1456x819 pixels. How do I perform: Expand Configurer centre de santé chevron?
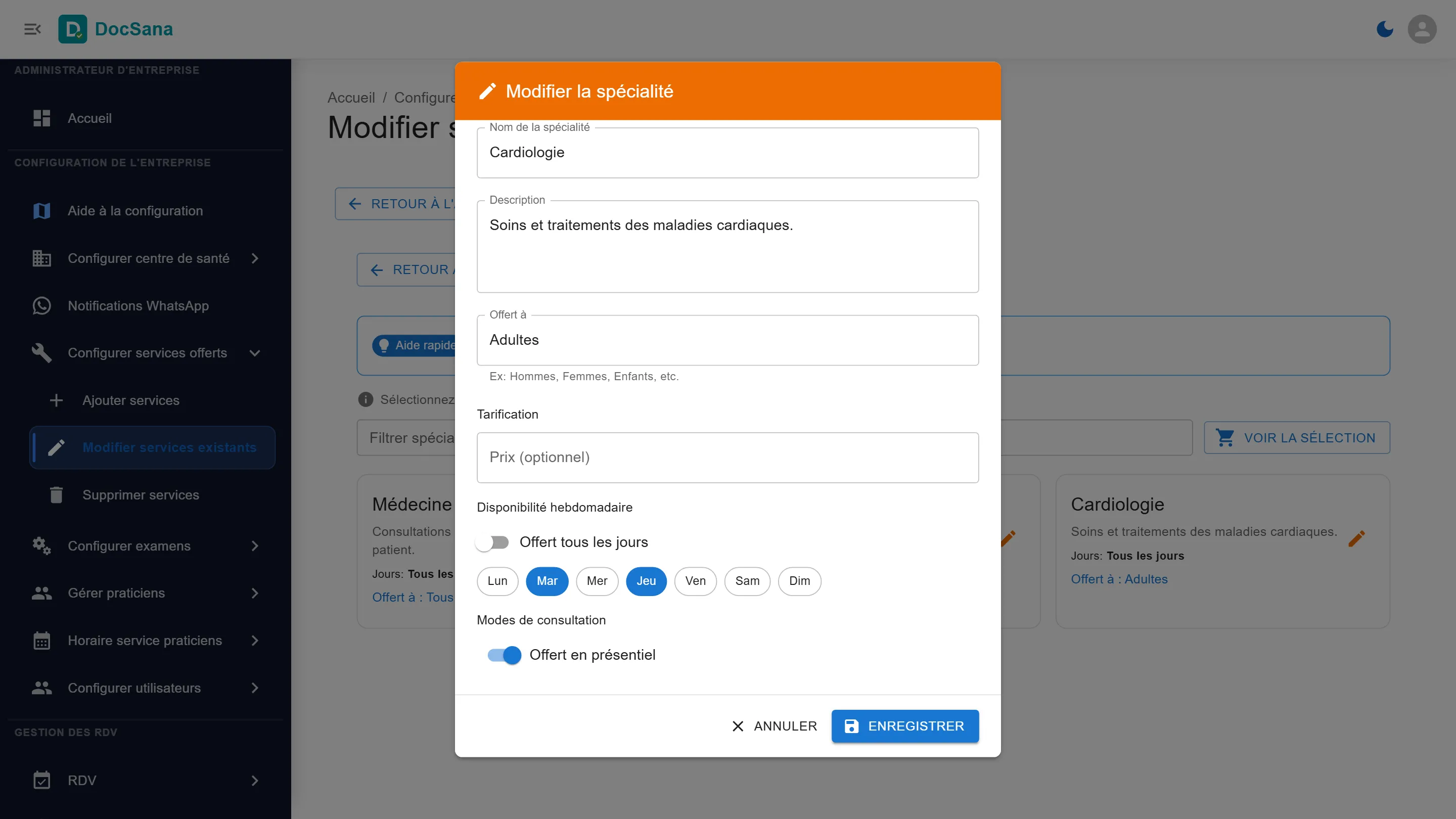[x=255, y=258]
